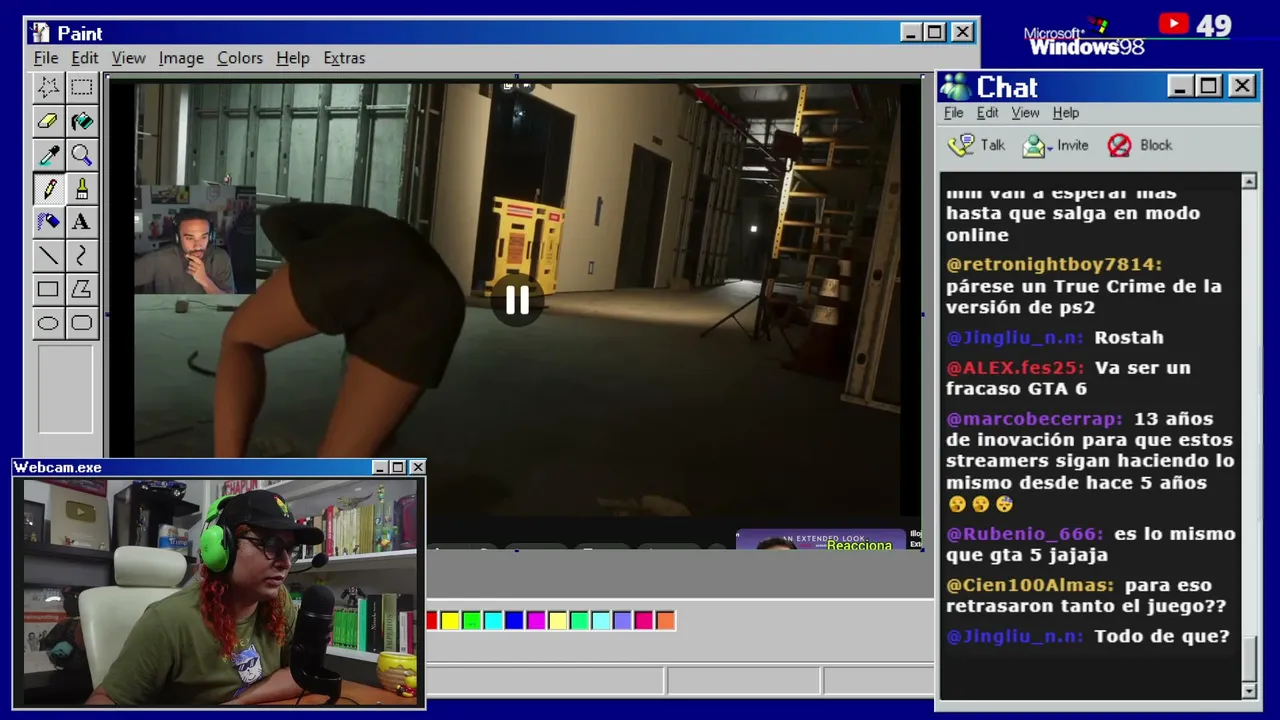
Task: Pick the orange palette color
Action: coord(666,621)
